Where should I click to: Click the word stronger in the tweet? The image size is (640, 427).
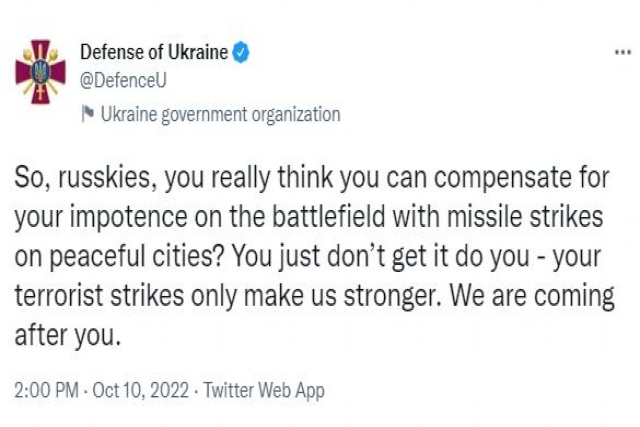coord(393,297)
